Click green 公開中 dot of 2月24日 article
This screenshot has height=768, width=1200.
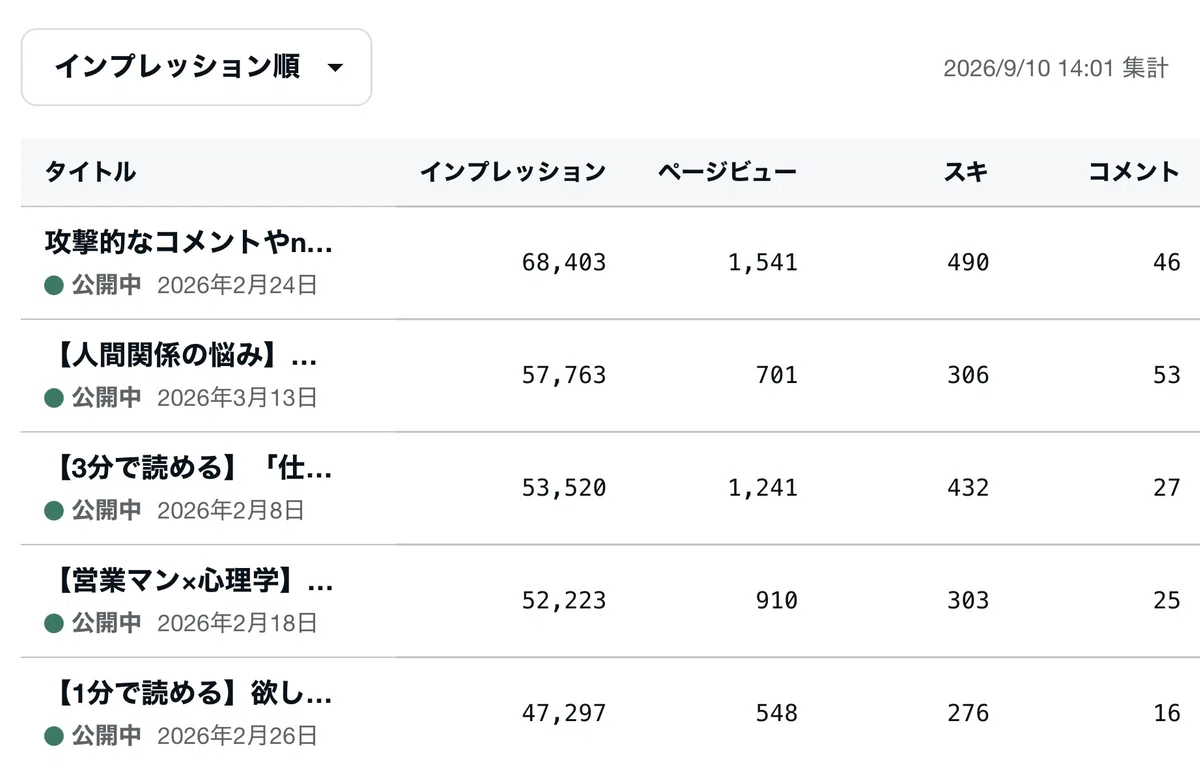point(54,285)
